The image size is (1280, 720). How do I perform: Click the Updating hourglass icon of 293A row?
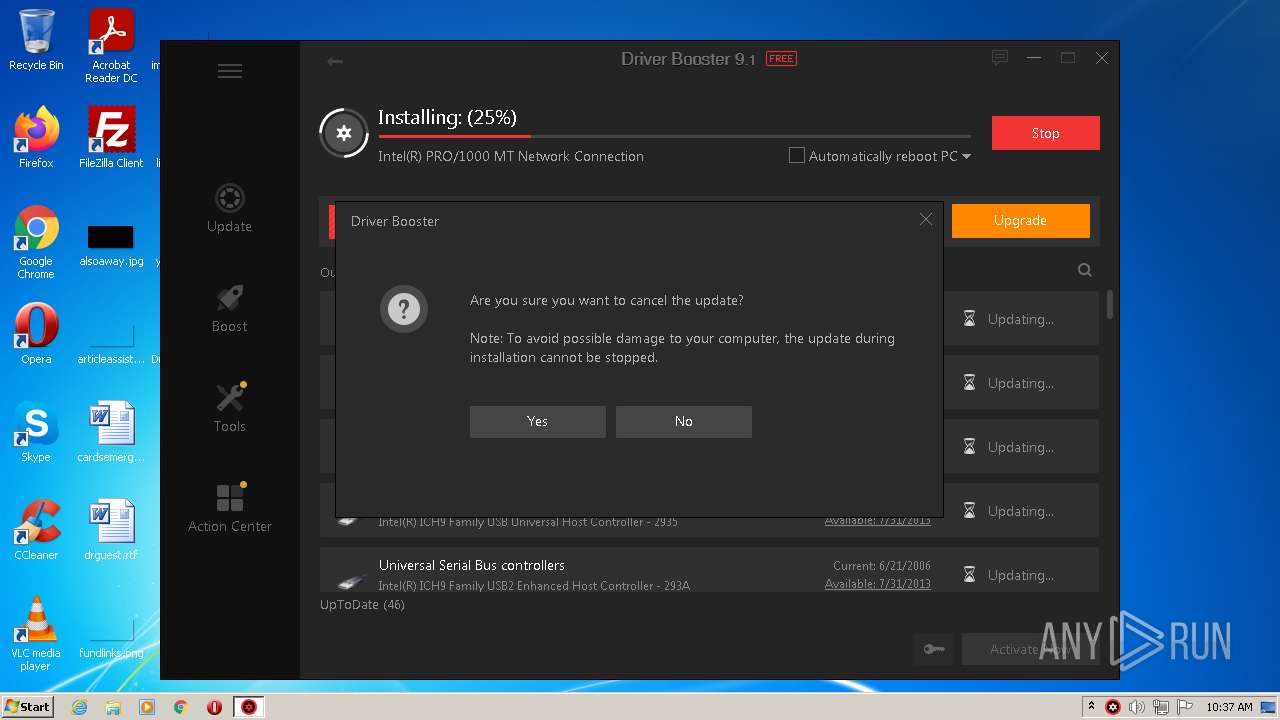[x=969, y=575]
